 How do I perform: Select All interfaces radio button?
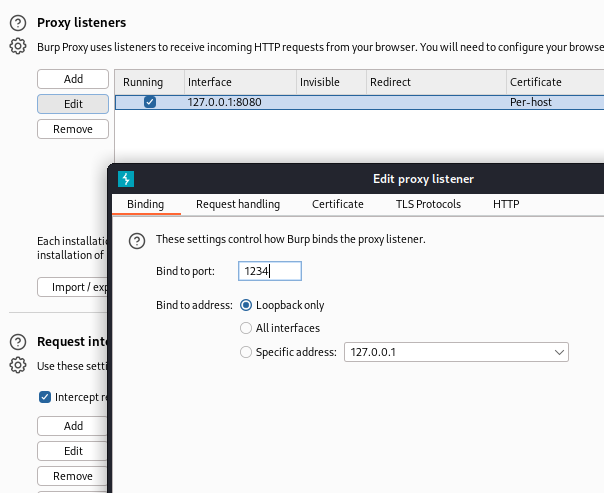(246, 328)
